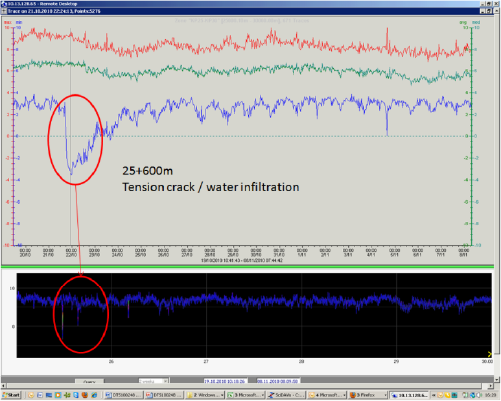Viewport: 501px width, 401px height.
Task: Click the start date field showing 19.10.2010
Action: point(225,381)
